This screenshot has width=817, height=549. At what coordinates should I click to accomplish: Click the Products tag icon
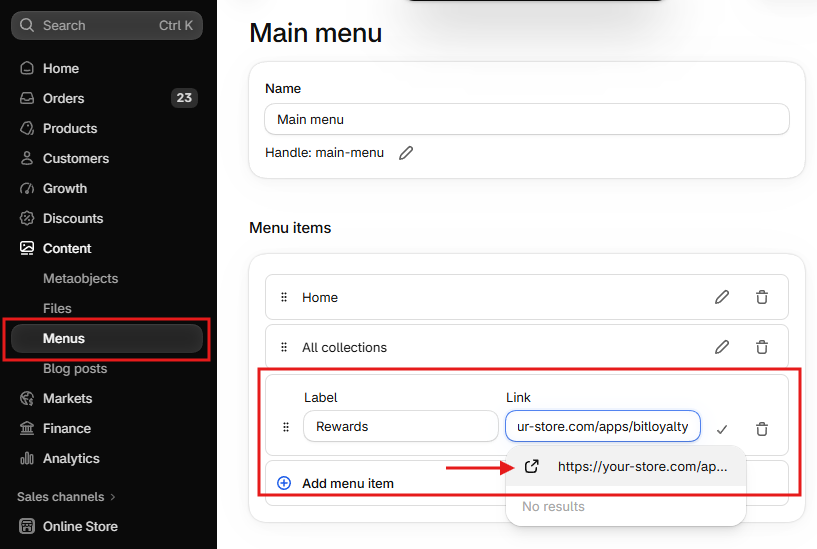[27, 128]
